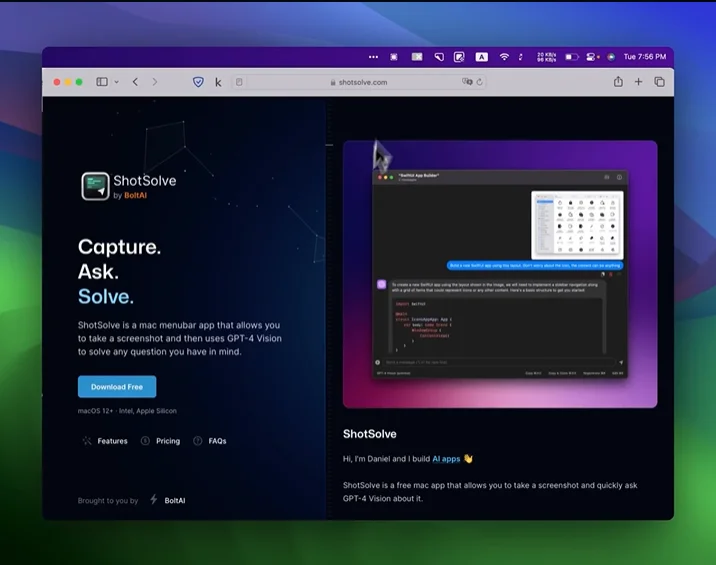Screen dimensions: 716x565
Task: Click the menu bar clock Tue 7:56 PM
Action: coord(644,57)
